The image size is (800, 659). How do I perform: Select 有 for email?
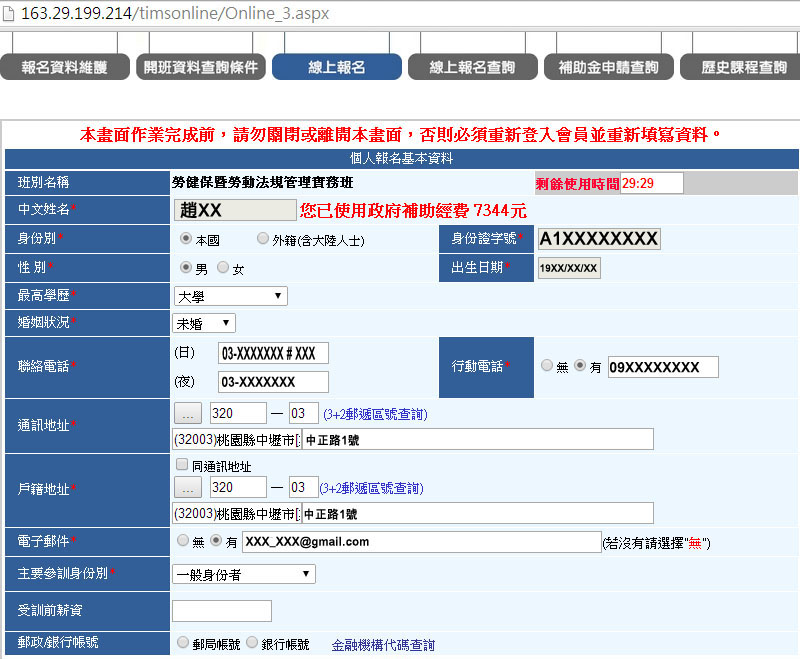coord(216,540)
